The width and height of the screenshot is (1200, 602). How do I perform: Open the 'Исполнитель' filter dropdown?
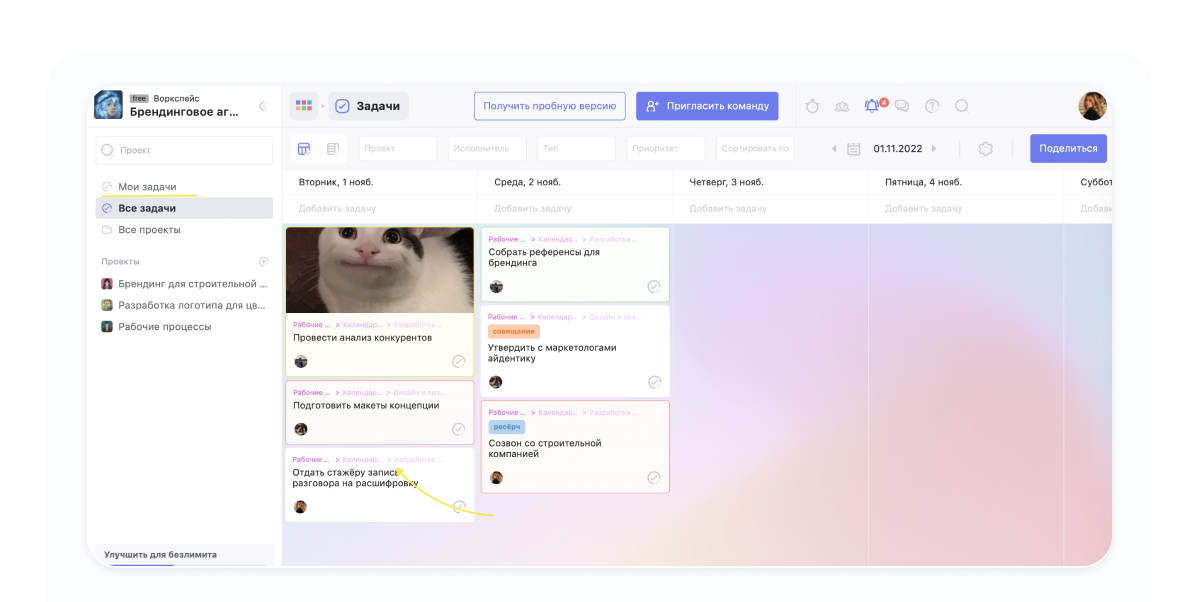click(487, 149)
